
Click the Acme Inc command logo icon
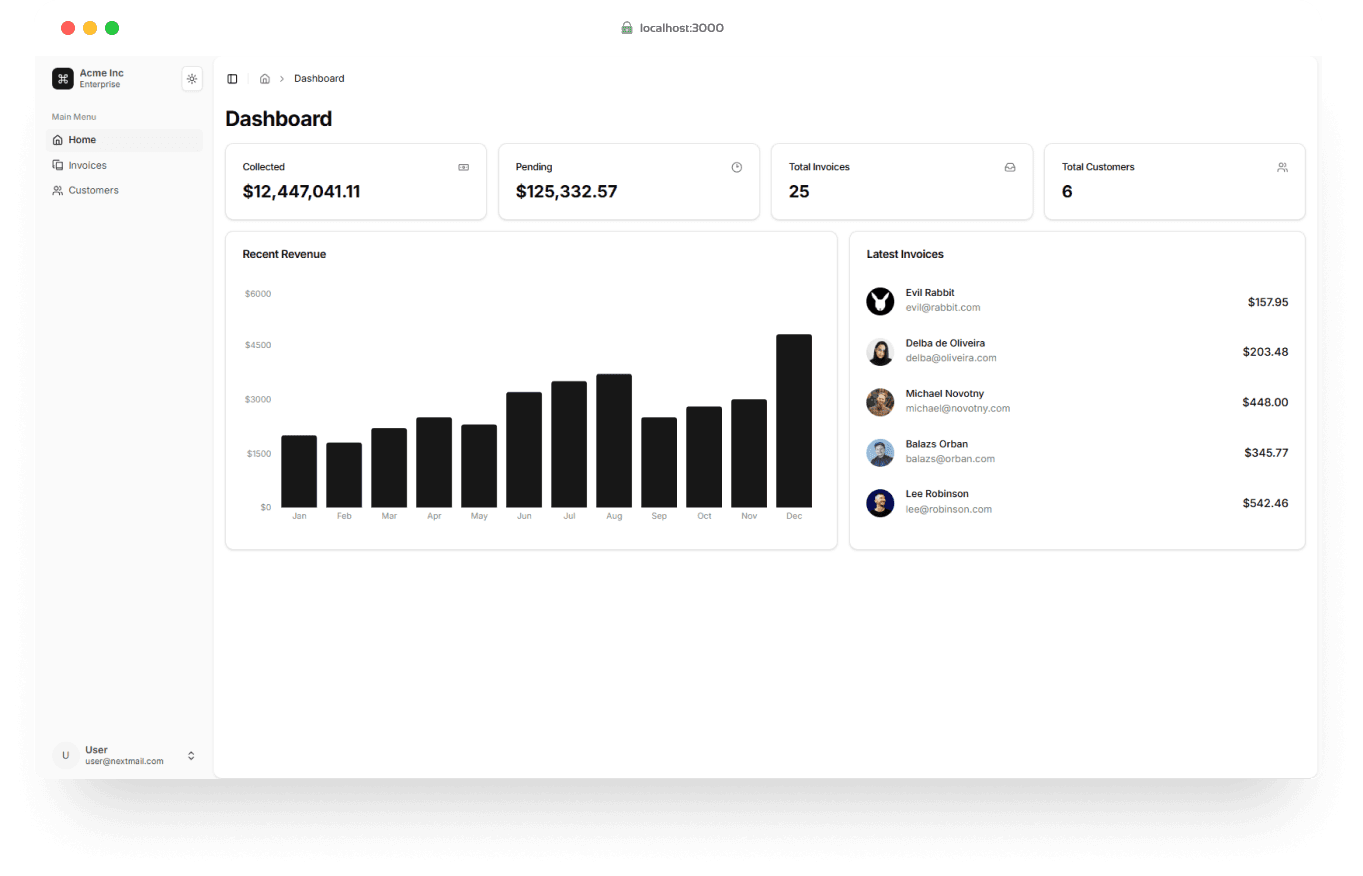(61, 78)
